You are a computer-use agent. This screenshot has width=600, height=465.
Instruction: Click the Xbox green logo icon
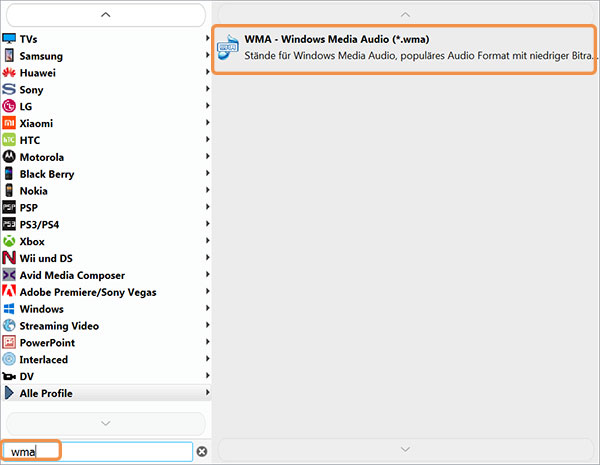tap(9, 241)
